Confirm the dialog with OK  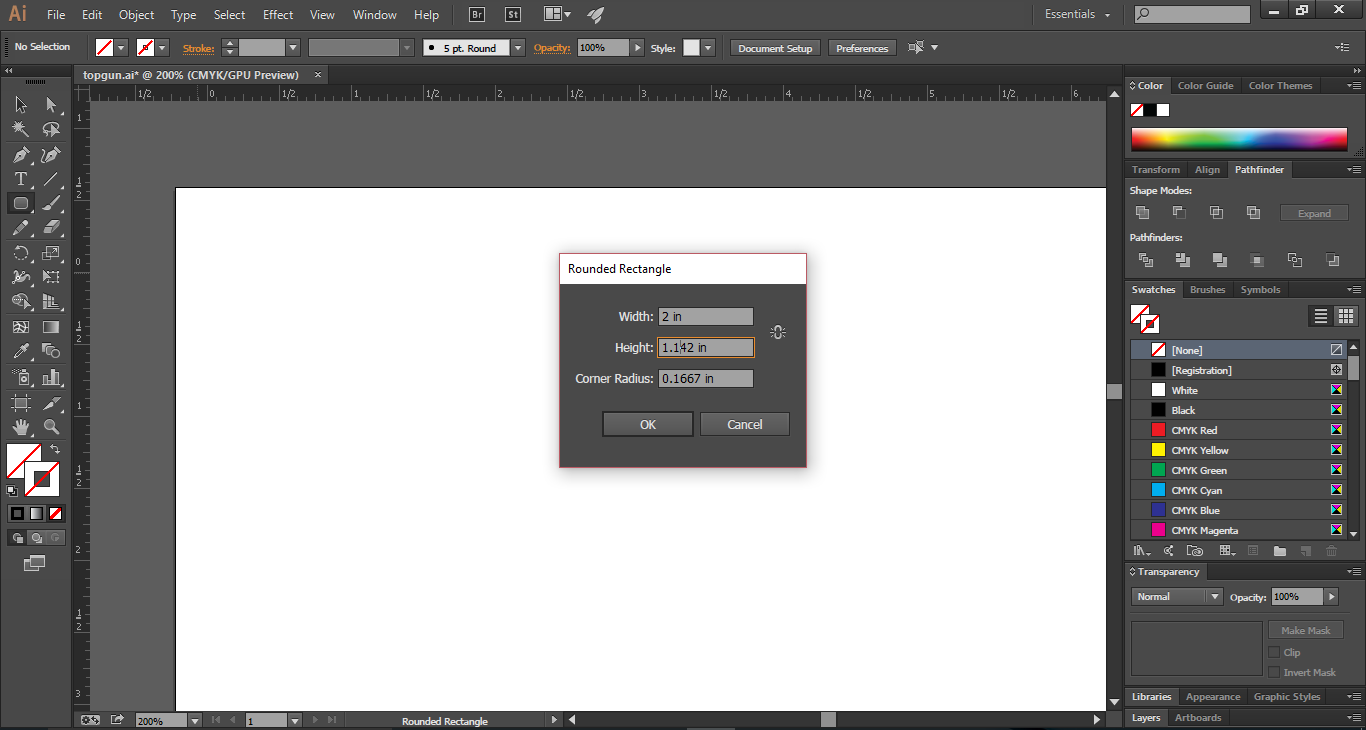[x=648, y=424]
